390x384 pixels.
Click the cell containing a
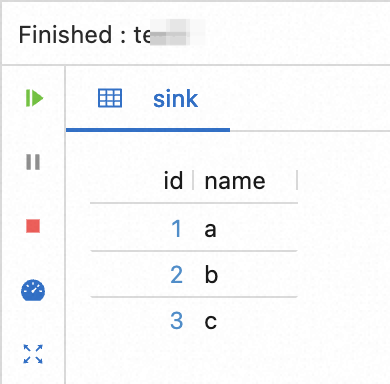click(210, 230)
